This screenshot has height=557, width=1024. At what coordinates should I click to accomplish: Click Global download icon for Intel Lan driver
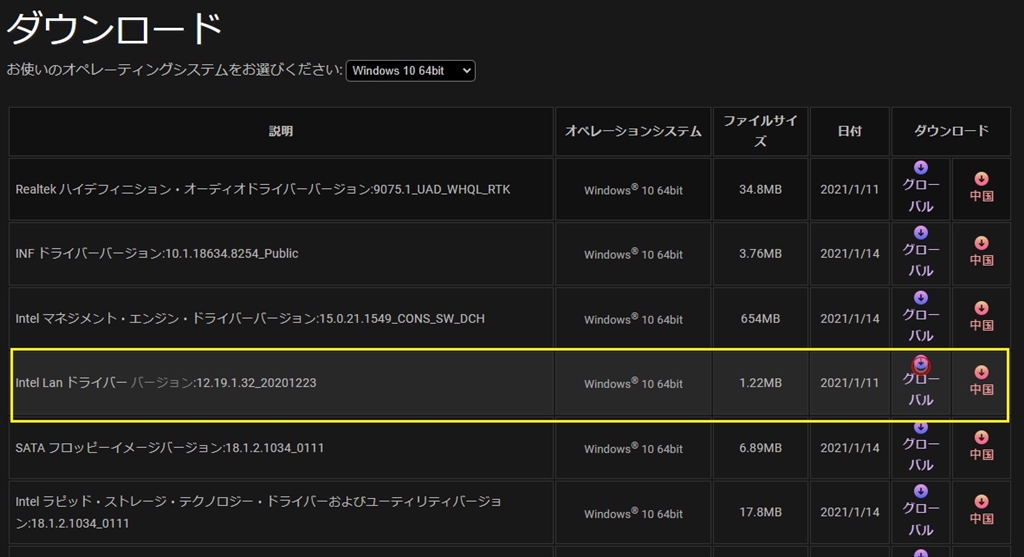[x=921, y=363]
